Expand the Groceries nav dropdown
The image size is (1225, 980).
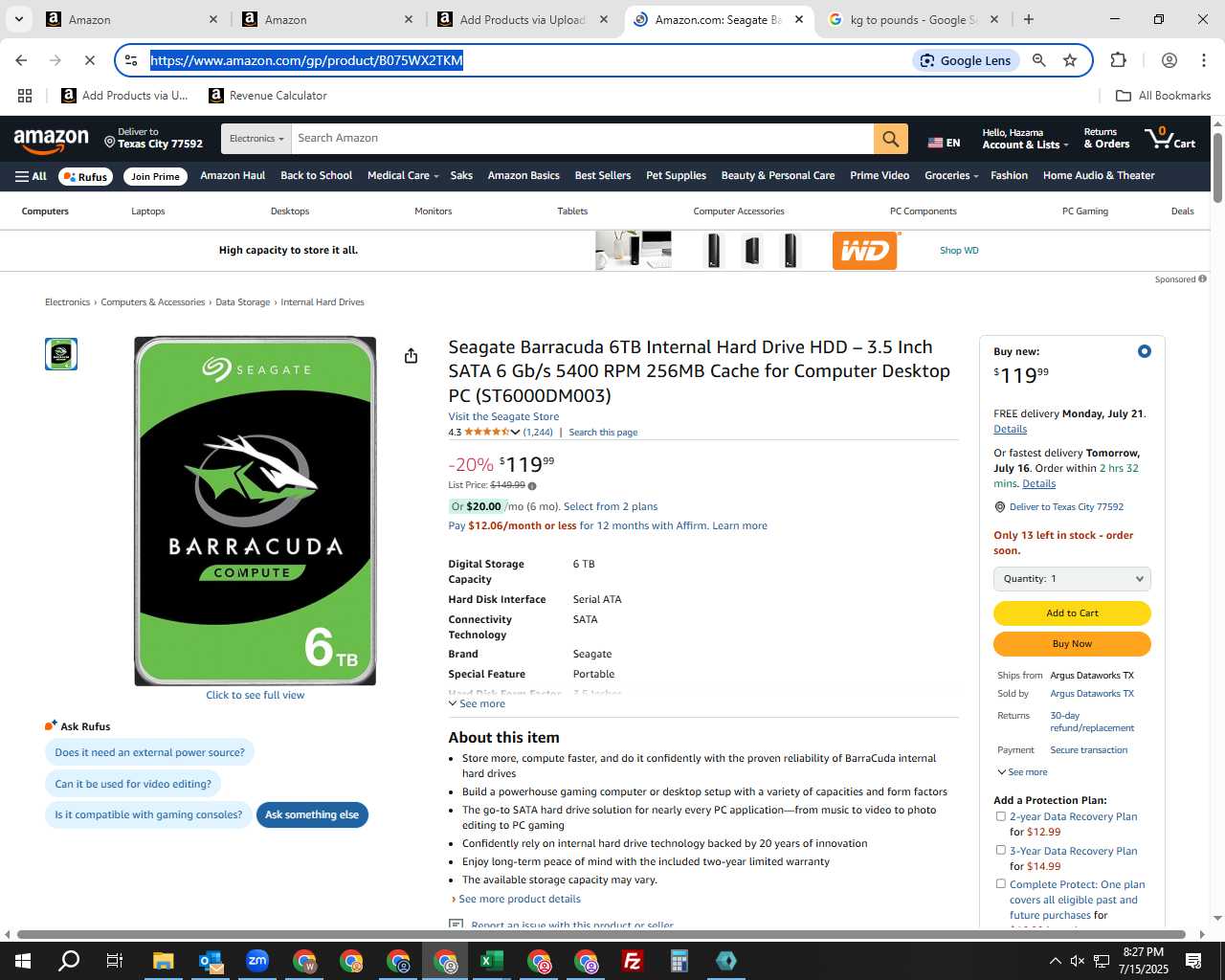point(951,176)
